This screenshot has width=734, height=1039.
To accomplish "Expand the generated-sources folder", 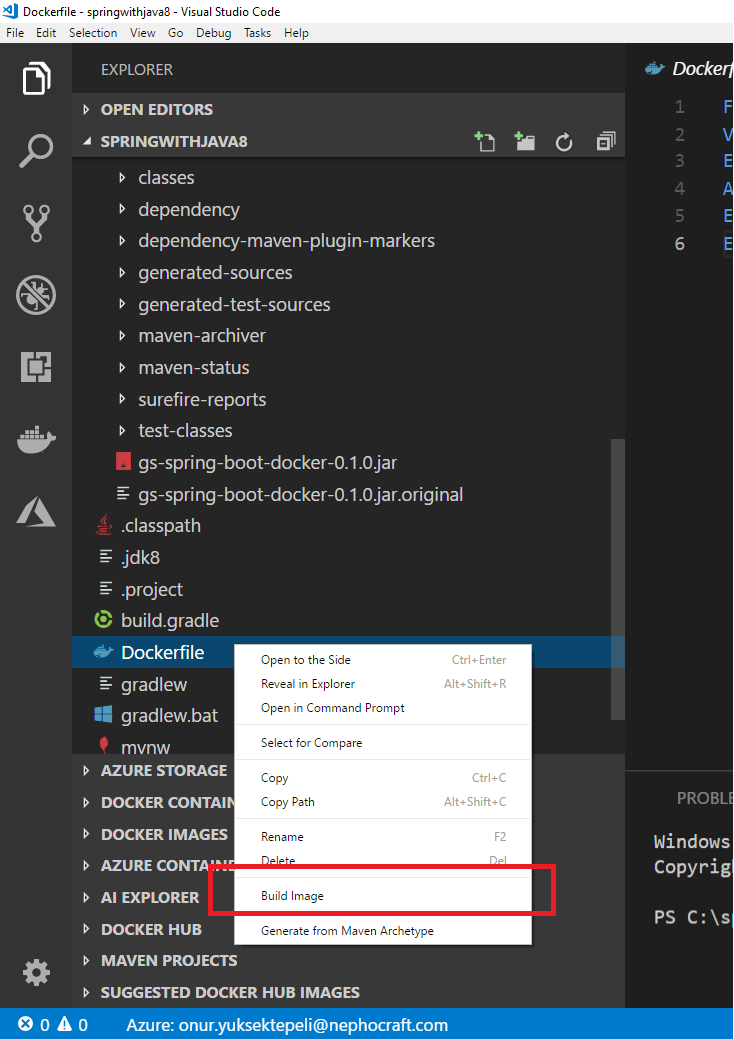I will pos(348,272).
